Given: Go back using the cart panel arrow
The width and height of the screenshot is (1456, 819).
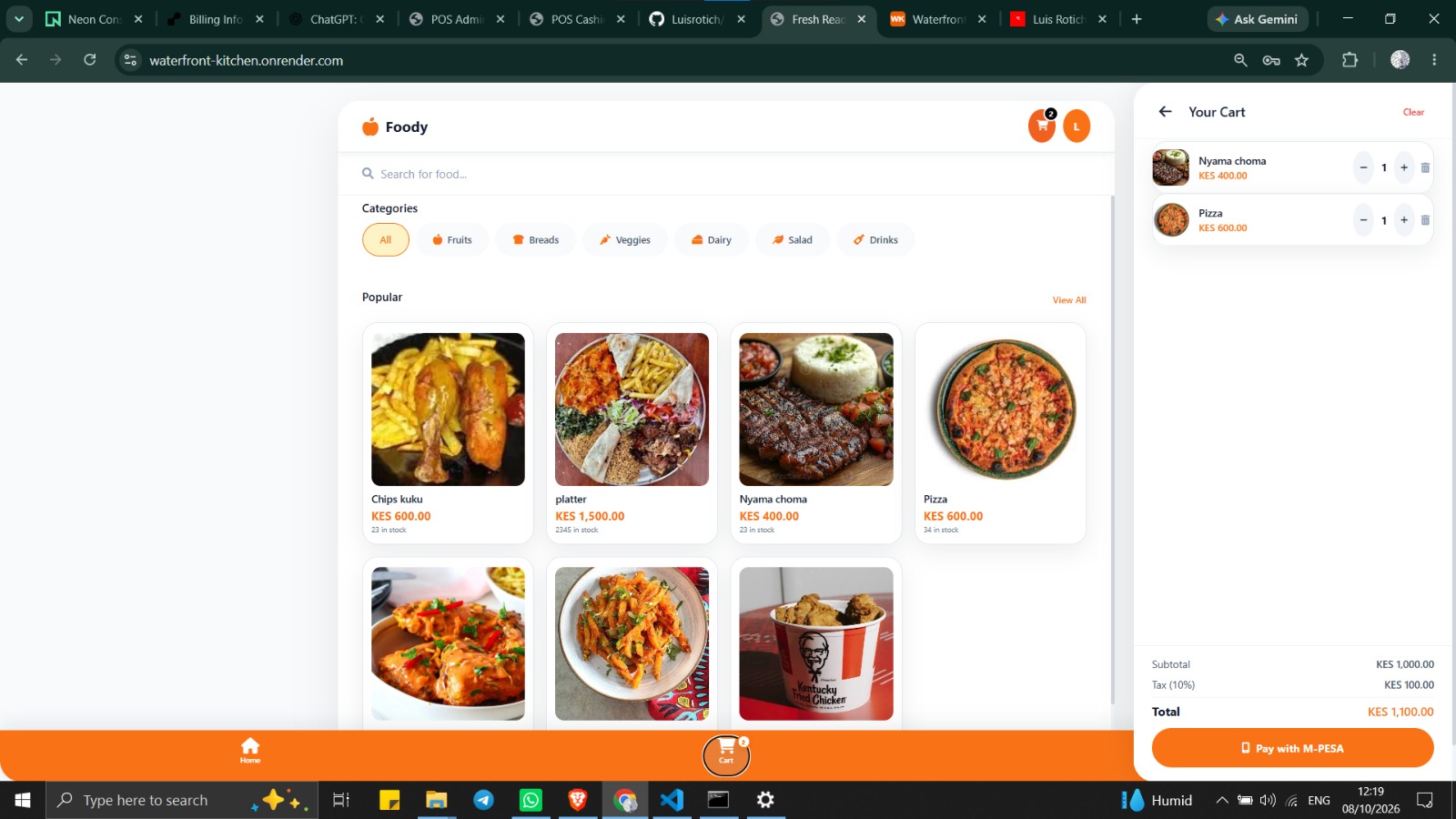Looking at the screenshot, I should 1165,112.
